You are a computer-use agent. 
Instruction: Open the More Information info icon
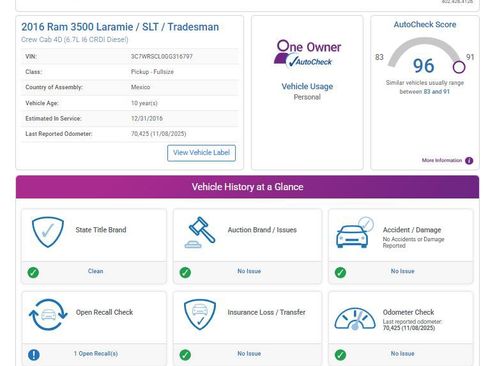click(x=469, y=161)
